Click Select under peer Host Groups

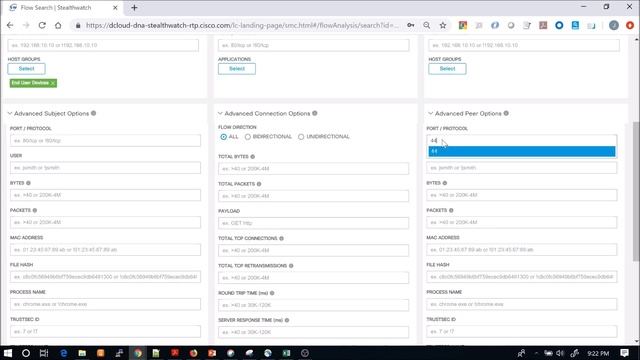click(447, 69)
